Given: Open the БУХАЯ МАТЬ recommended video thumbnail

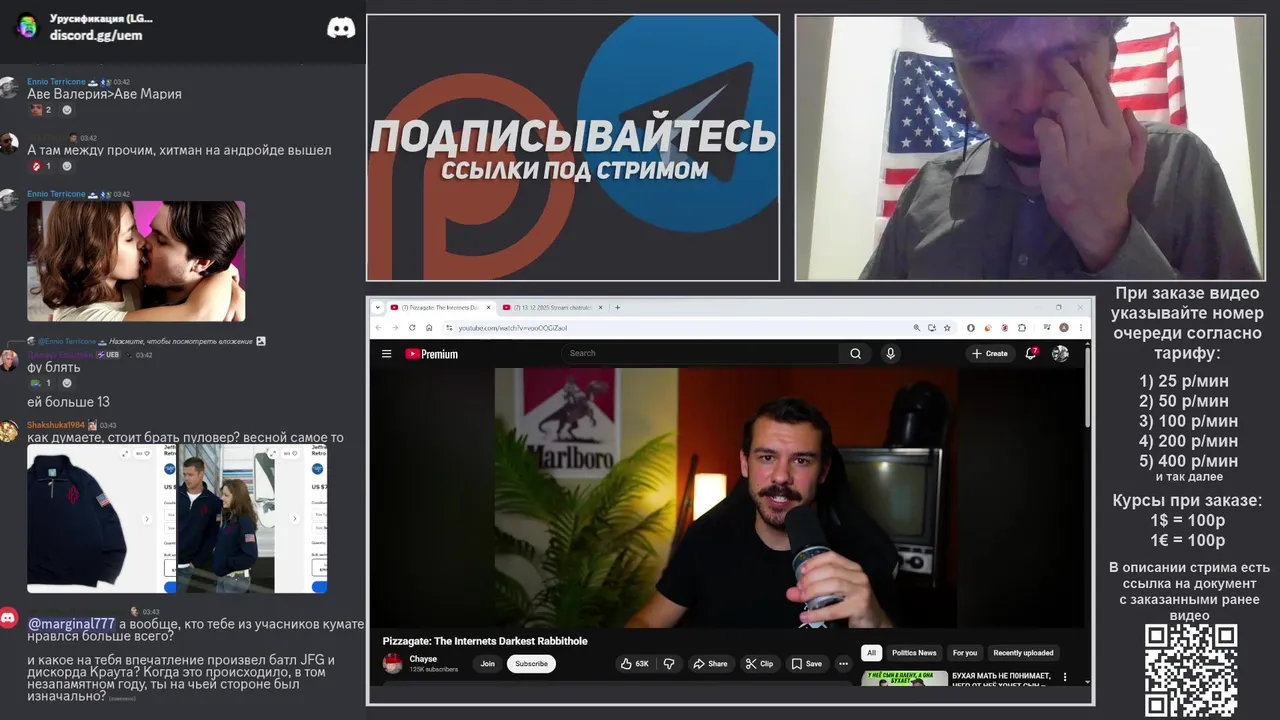Looking at the screenshot, I should (904, 678).
